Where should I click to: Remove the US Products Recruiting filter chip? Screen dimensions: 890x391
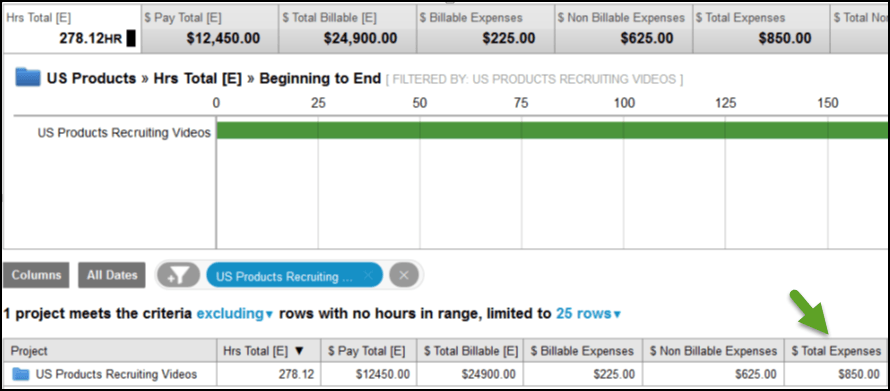click(x=368, y=276)
